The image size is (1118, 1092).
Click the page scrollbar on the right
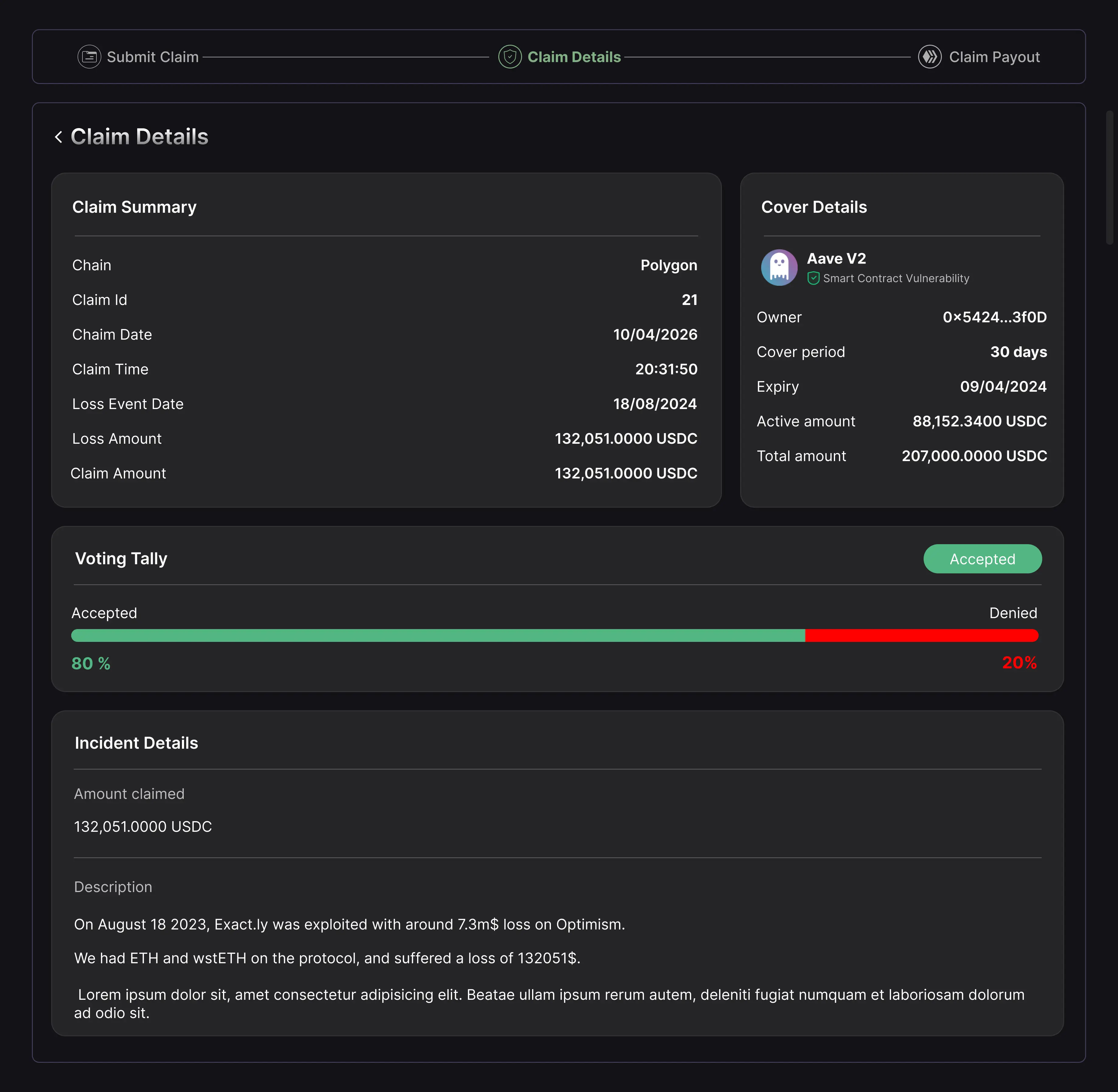1109,178
